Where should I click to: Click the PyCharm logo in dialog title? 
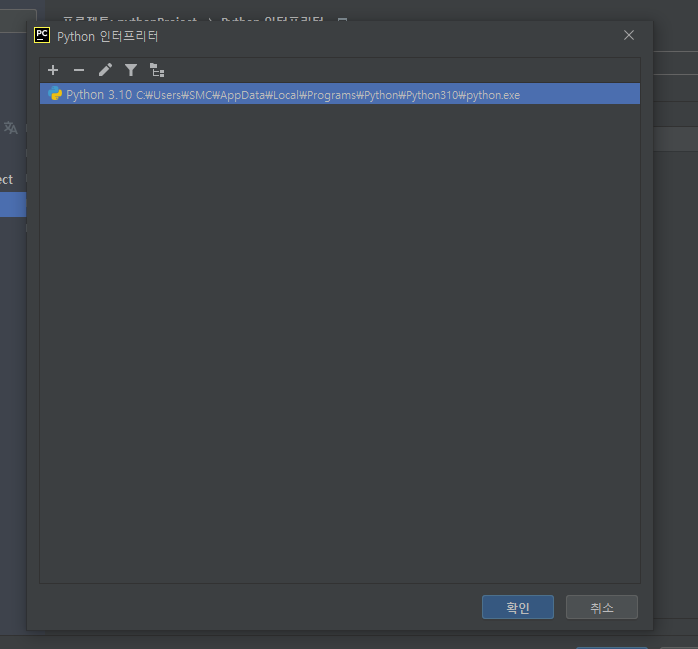tap(42, 35)
